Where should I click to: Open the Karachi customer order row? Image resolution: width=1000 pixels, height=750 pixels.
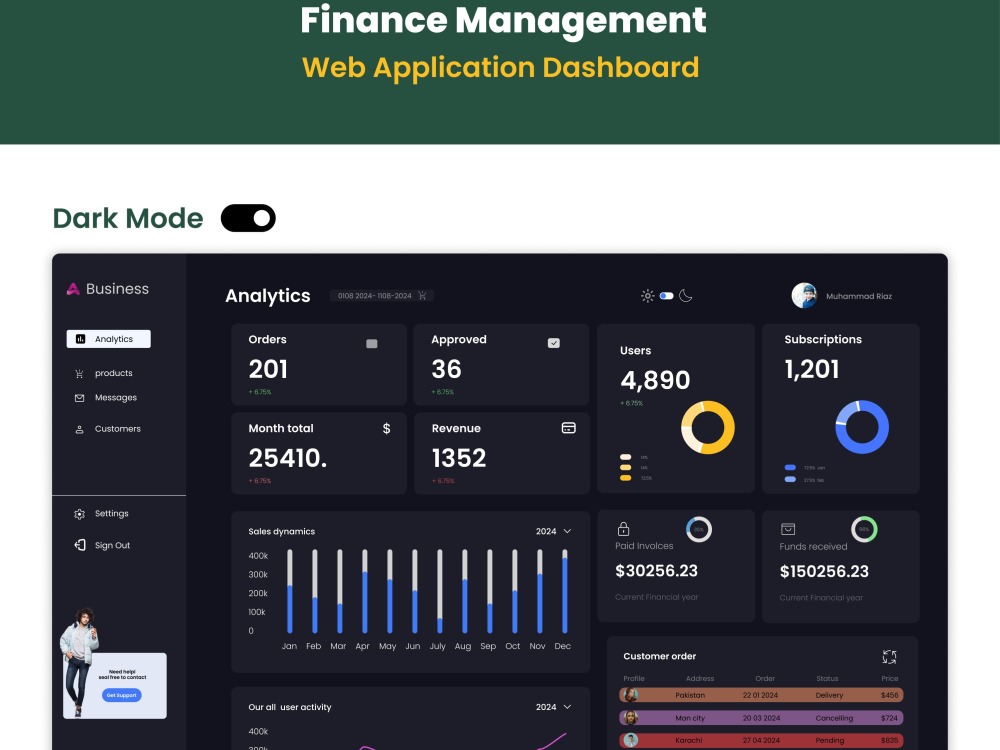coord(761,740)
